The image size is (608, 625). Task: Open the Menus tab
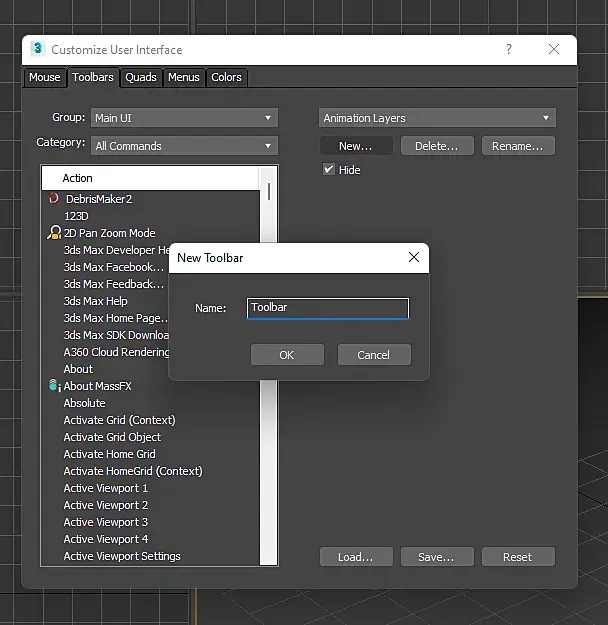click(x=184, y=77)
